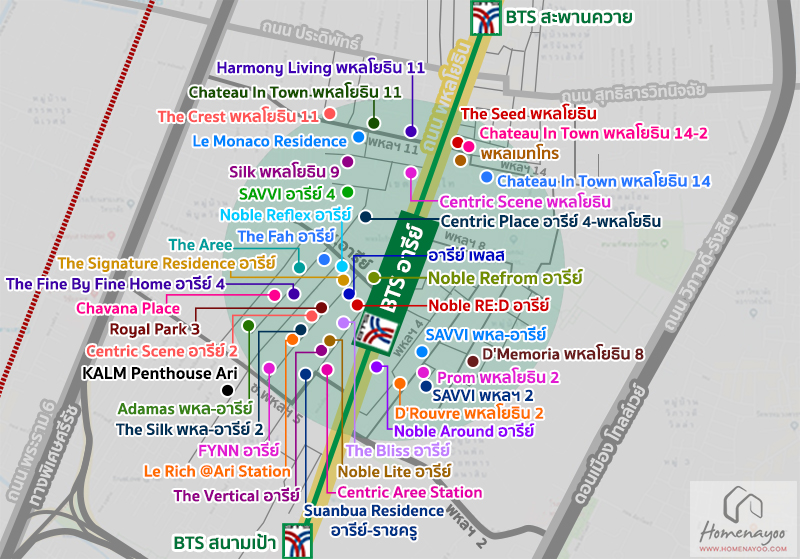Select the blue marker dot under SAVVI พหล-อารีย์

(x=422, y=352)
